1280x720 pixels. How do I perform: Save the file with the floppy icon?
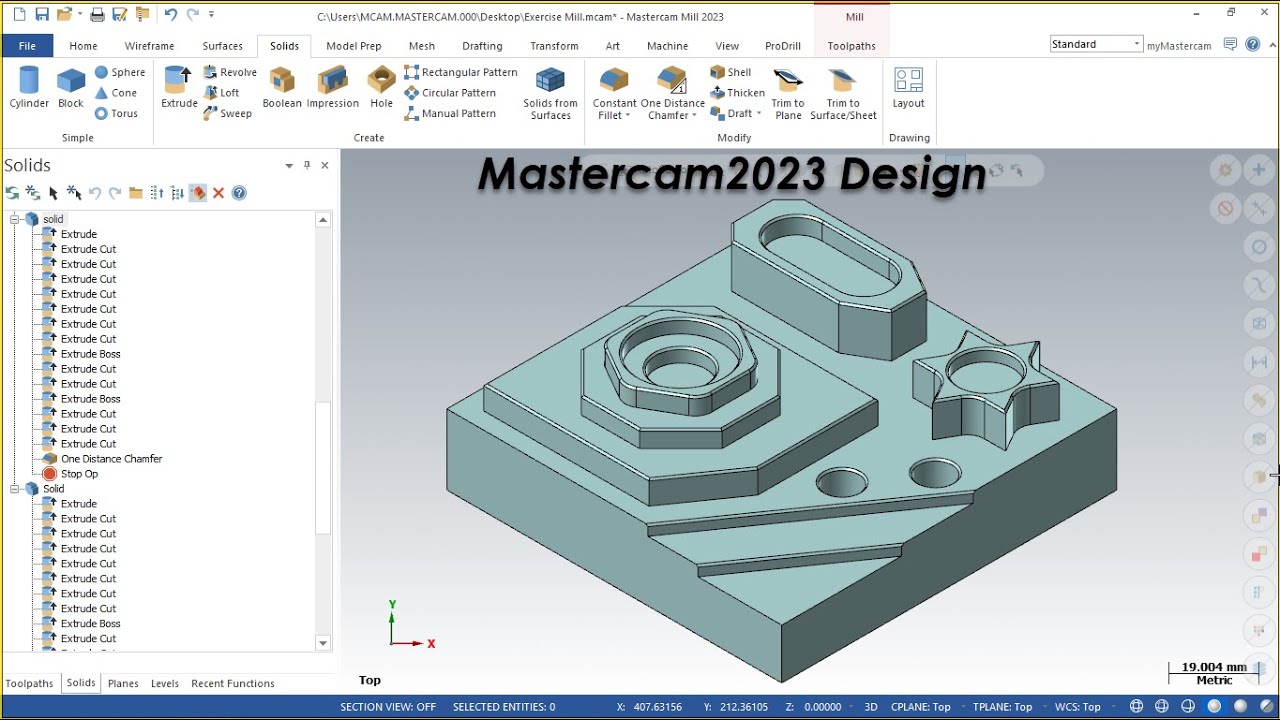[x=42, y=15]
